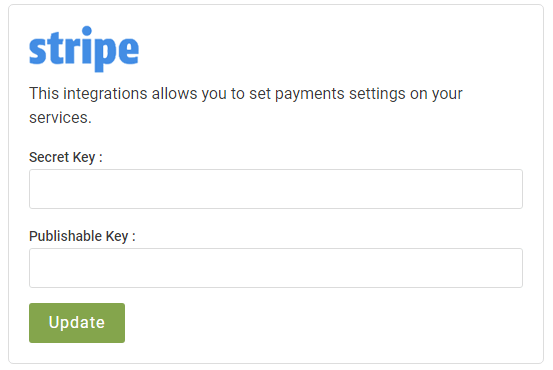Focus the Publishable Key input field
The height and width of the screenshot is (370, 553).
pos(276,268)
